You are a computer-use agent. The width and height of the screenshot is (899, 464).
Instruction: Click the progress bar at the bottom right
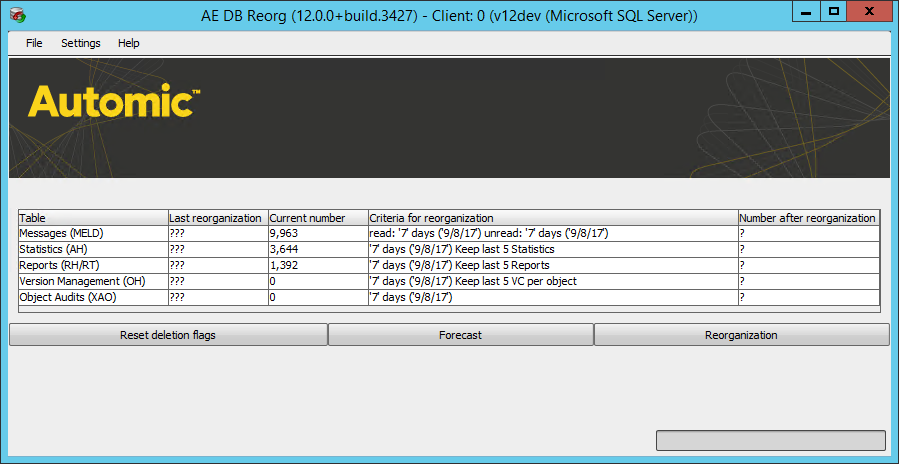(771, 440)
